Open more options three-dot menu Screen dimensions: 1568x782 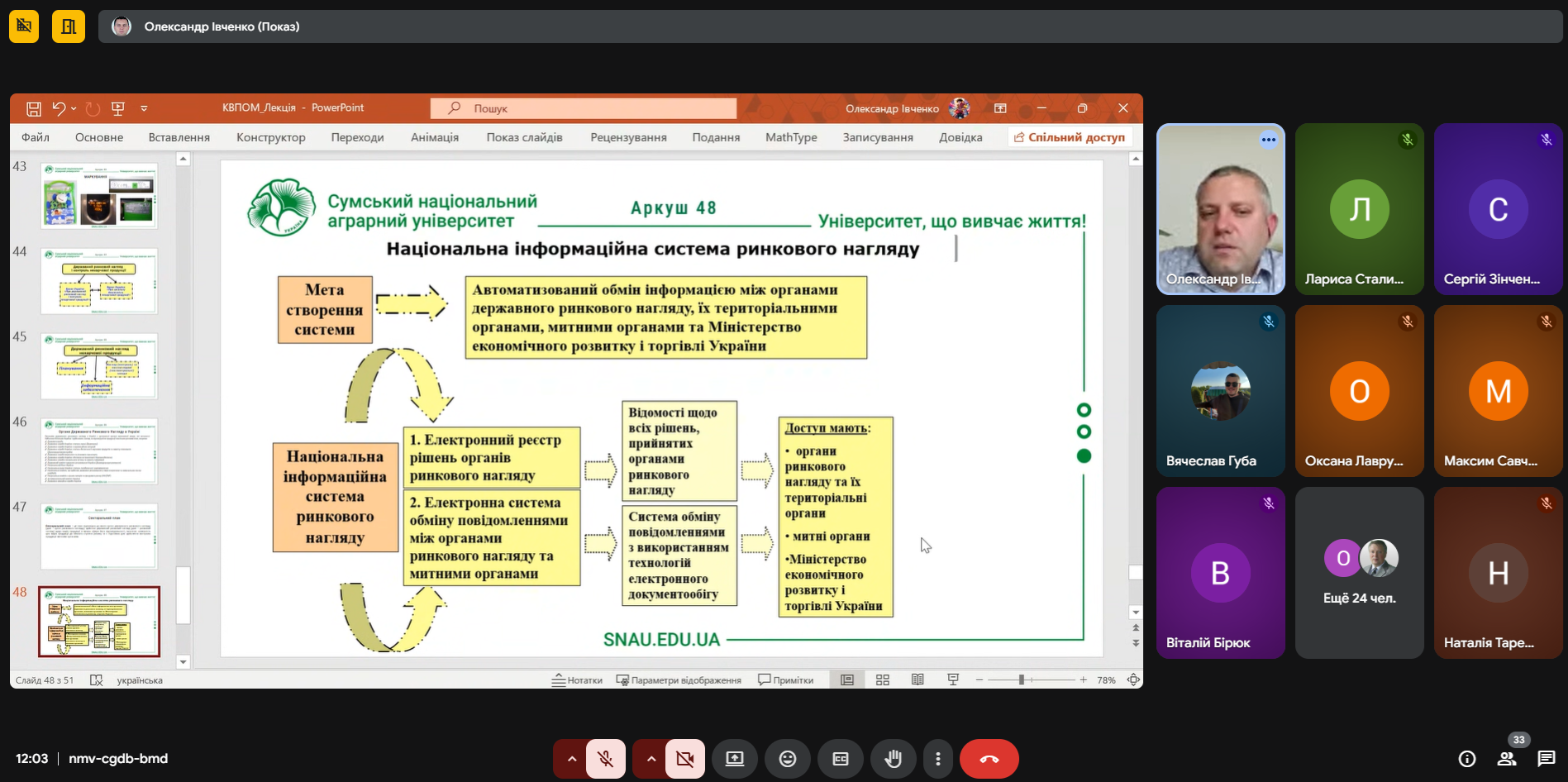(937, 759)
